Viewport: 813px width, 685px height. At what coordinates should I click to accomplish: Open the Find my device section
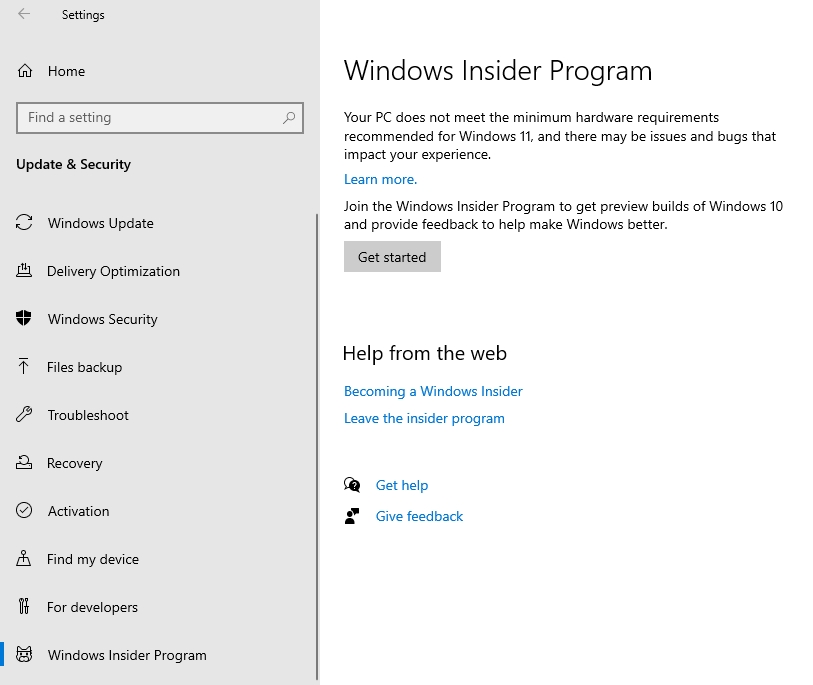click(93, 559)
